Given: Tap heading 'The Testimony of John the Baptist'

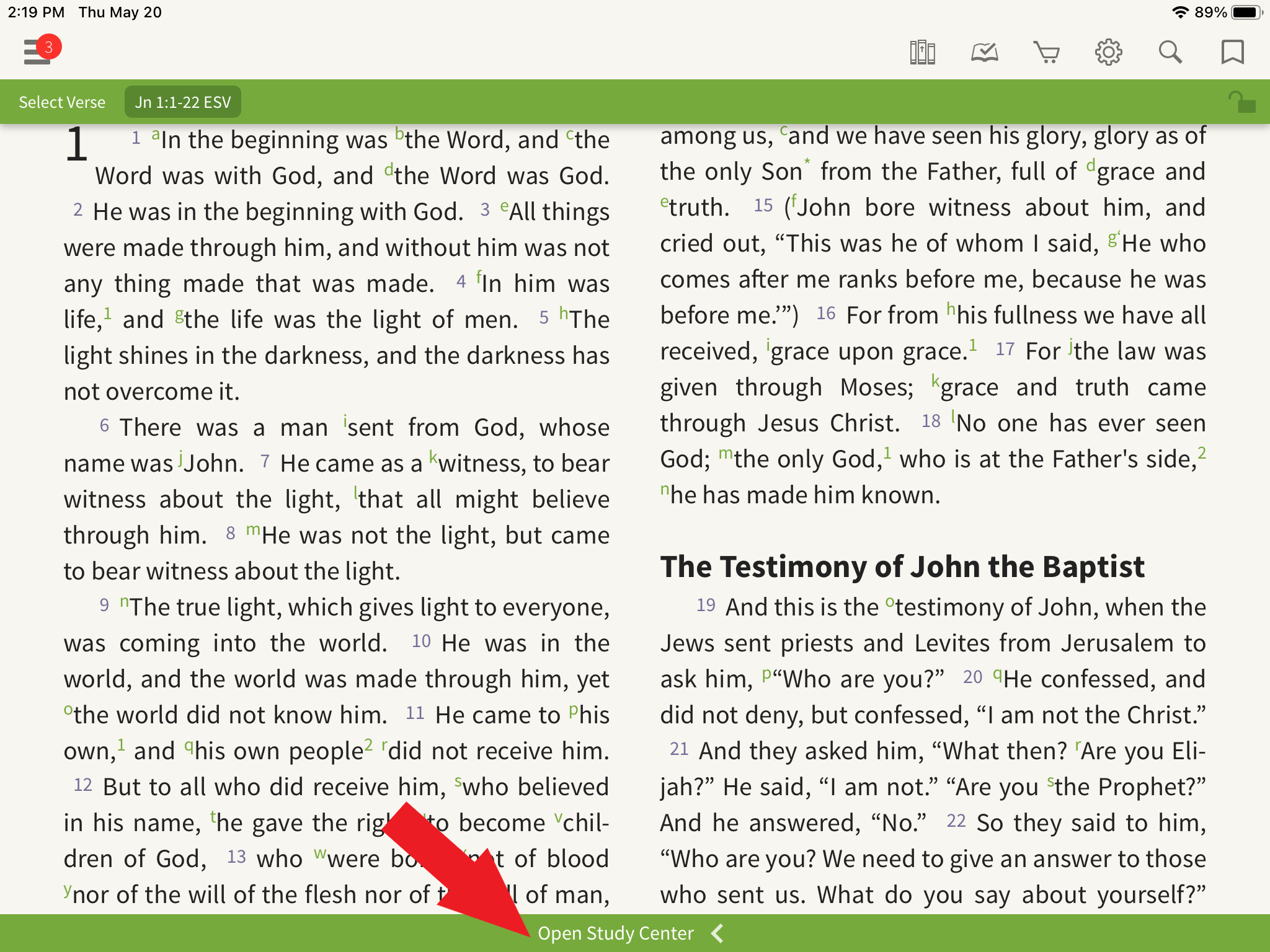Looking at the screenshot, I should 902,566.
